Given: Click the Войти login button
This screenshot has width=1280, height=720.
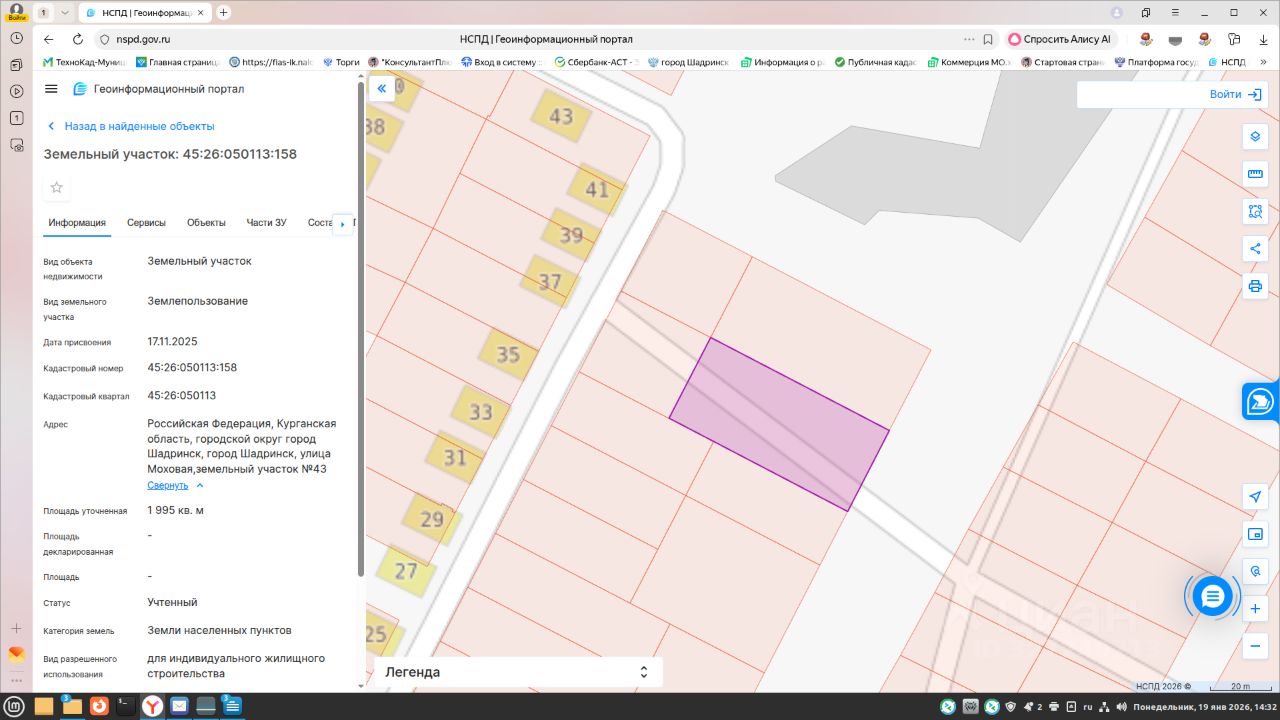Looking at the screenshot, I should coord(1235,94).
